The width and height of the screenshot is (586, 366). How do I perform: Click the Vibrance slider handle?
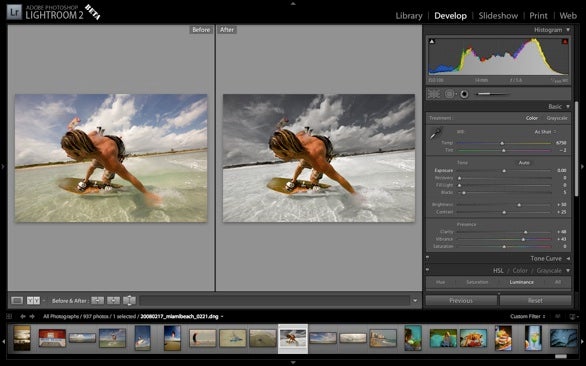523,239
